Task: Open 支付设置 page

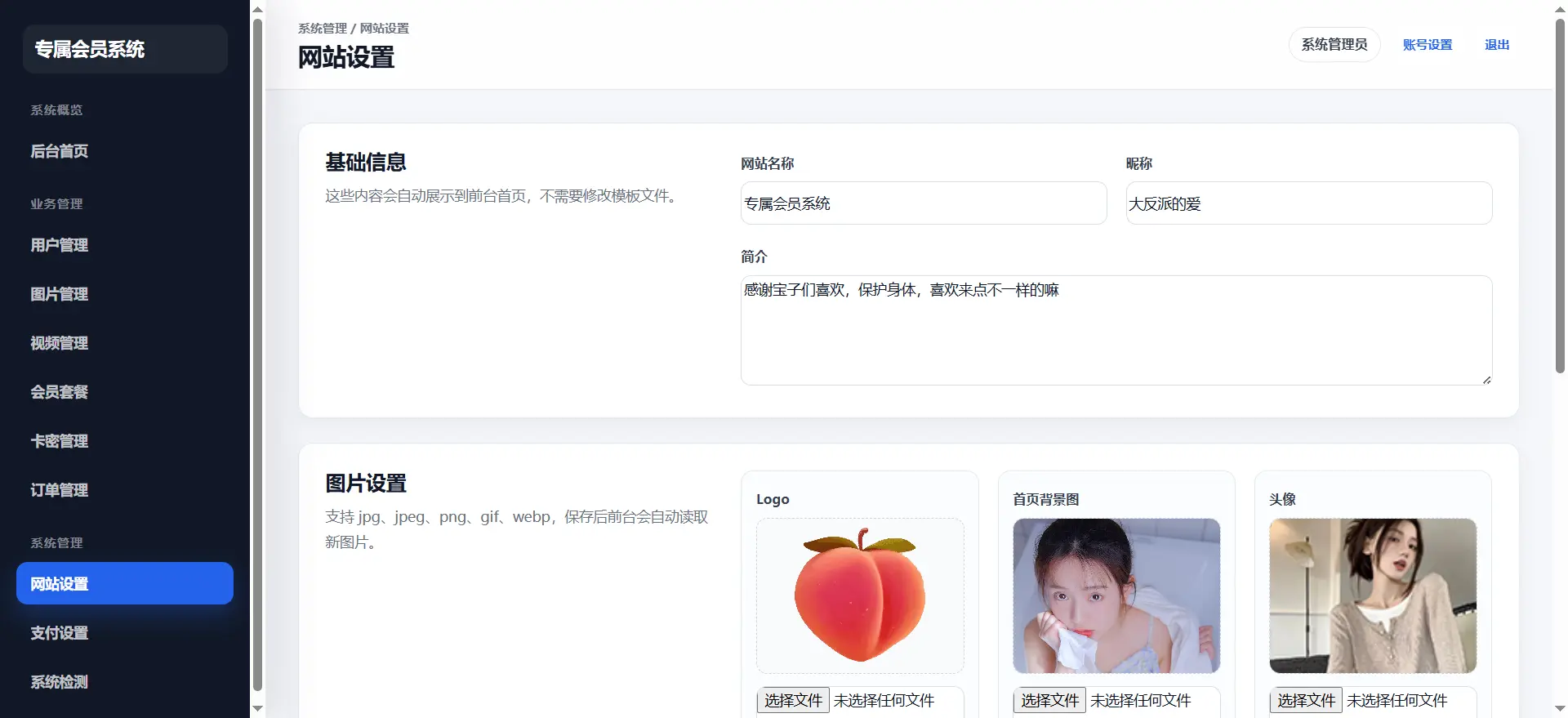Action: point(124,633)
